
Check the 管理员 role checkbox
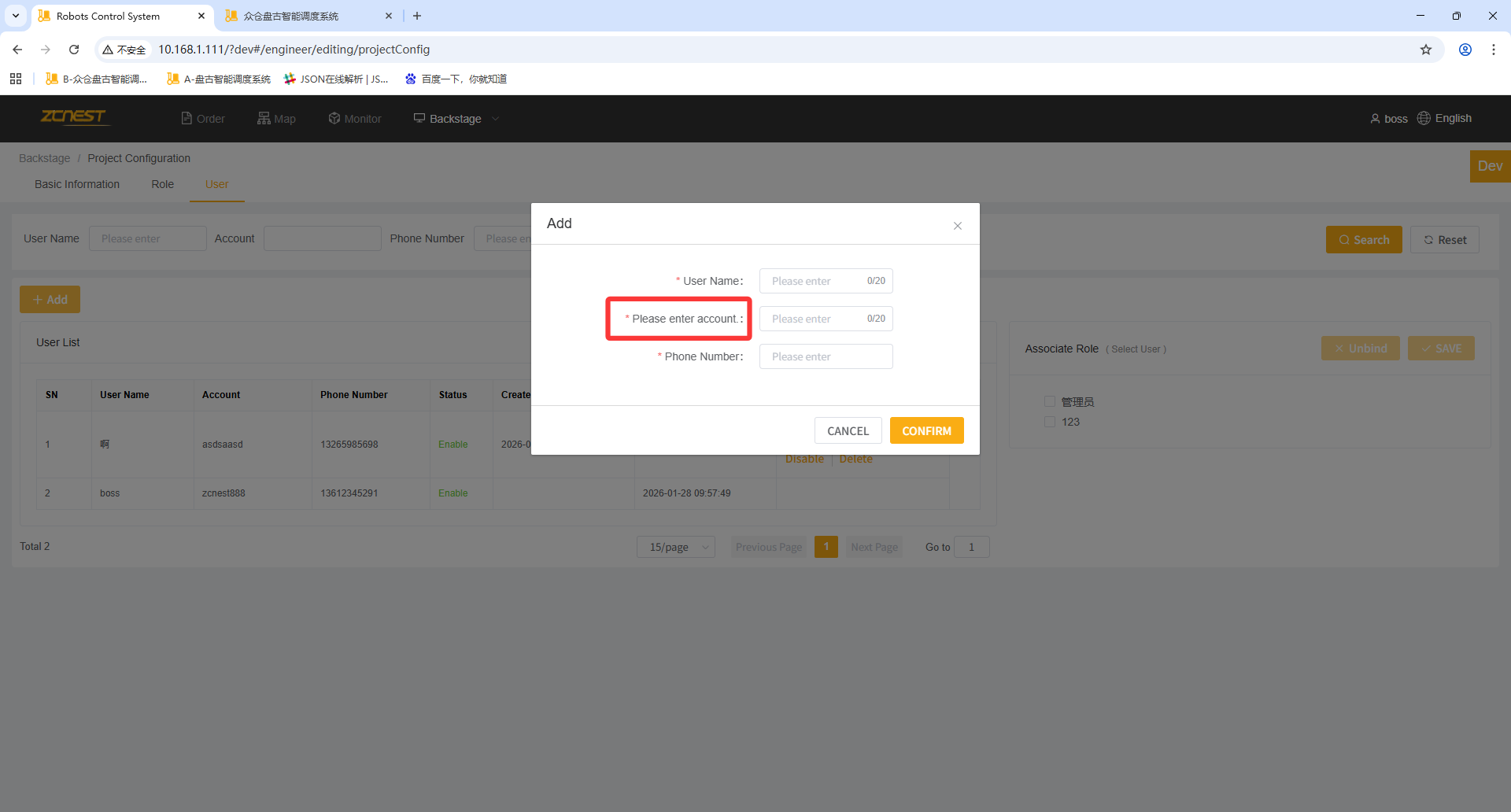[1049, 401]
